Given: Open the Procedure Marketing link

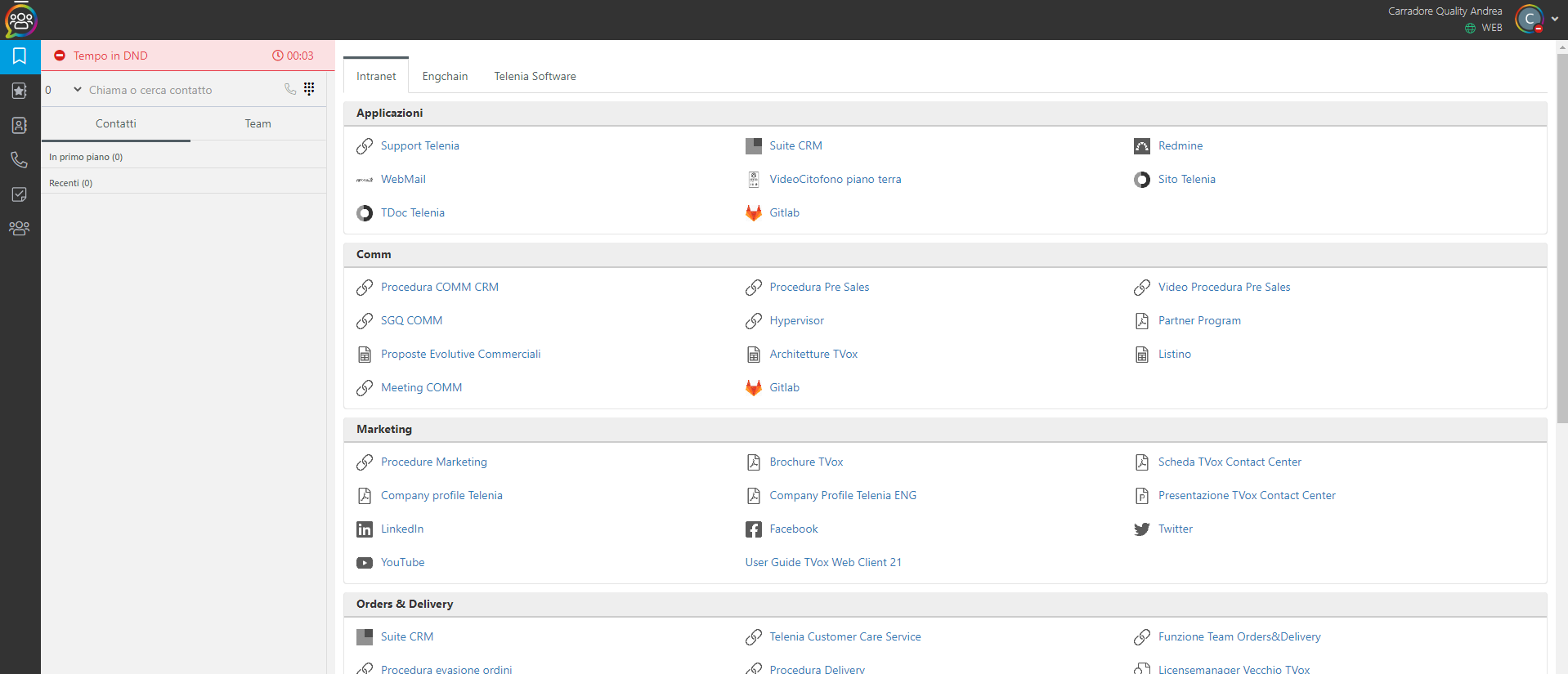Looking at the screenshot, I should click(x=434, y=462).
